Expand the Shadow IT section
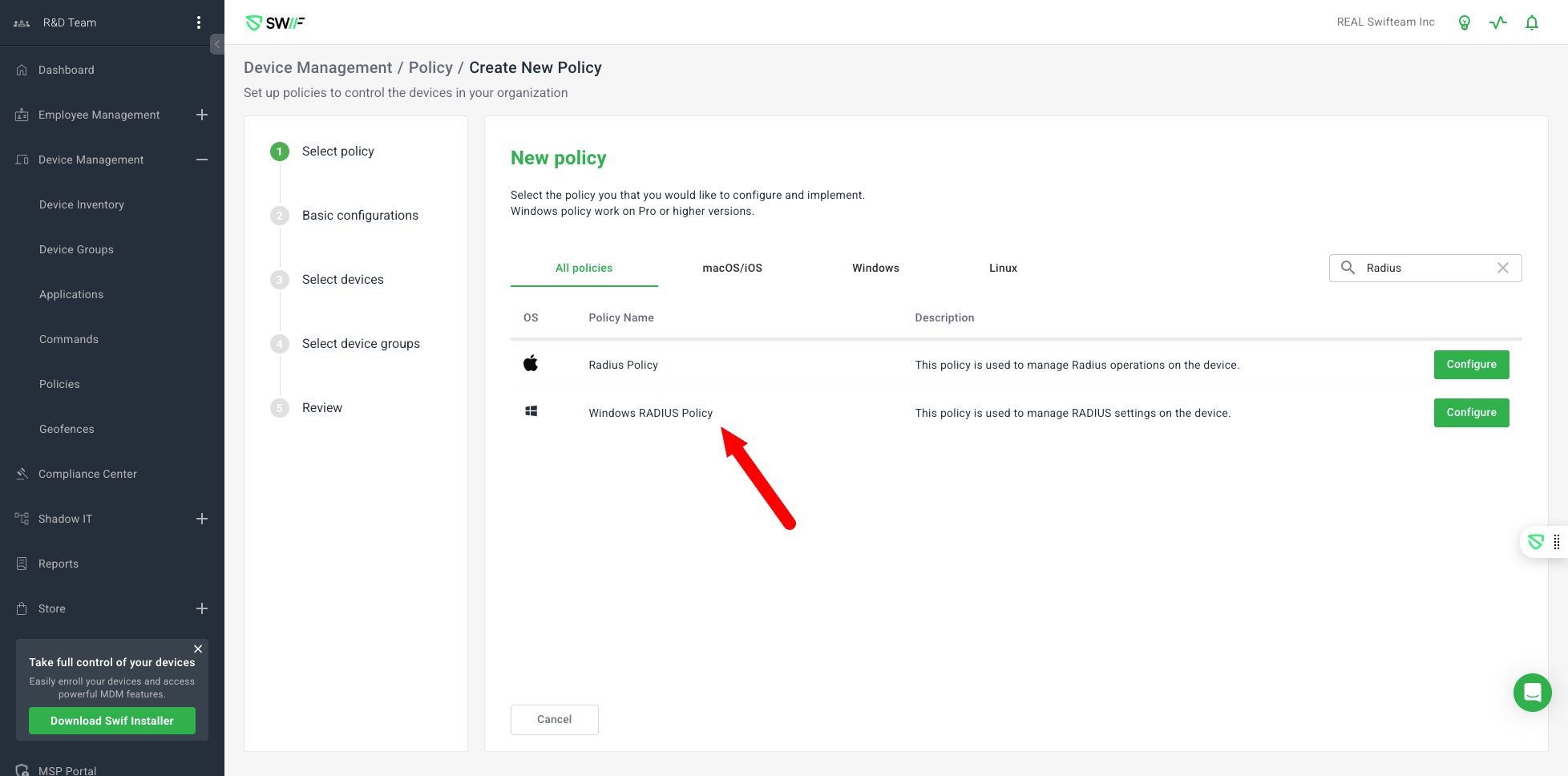 (202, 519)
